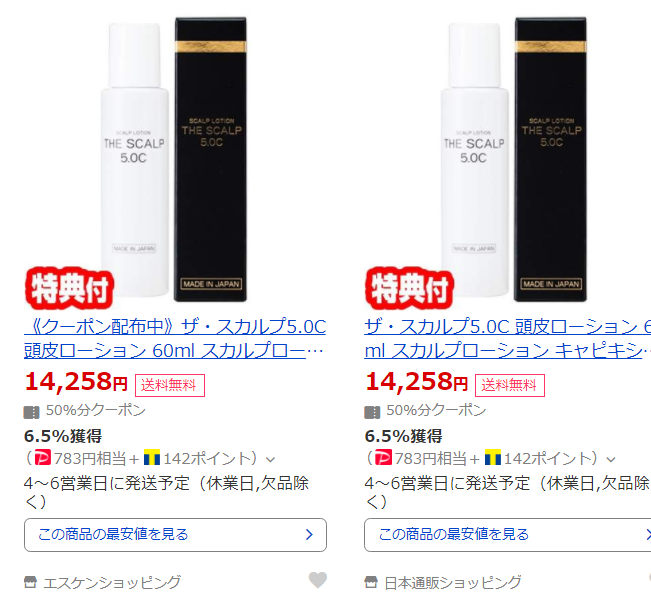The image size is (651, 601).
Task: Click left THE SCALP 5.0C product image
Action: (x=174, y=160)
